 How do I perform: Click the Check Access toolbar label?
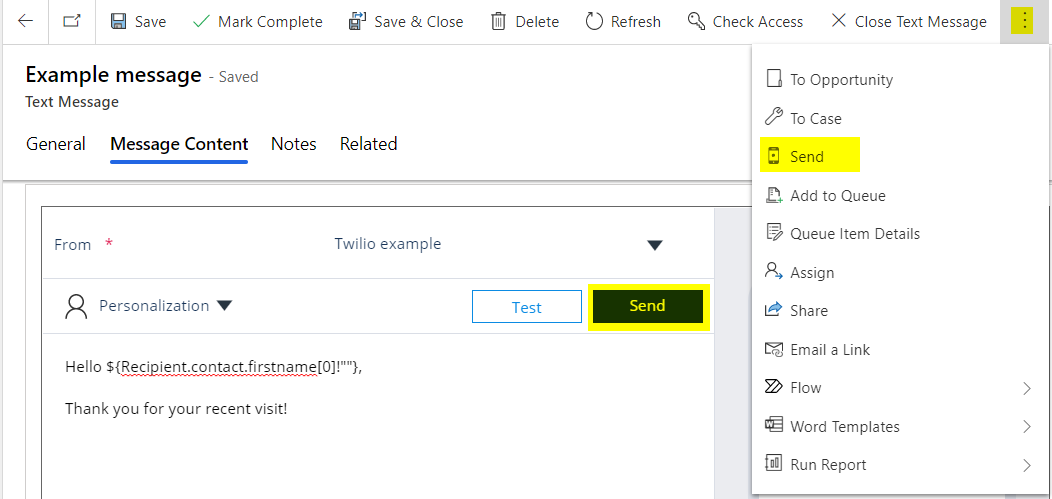[757, 21]
